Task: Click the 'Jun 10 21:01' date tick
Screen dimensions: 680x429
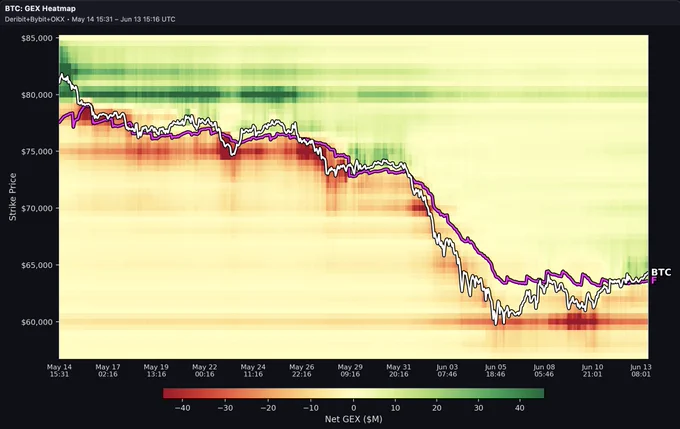Action: 592,370
